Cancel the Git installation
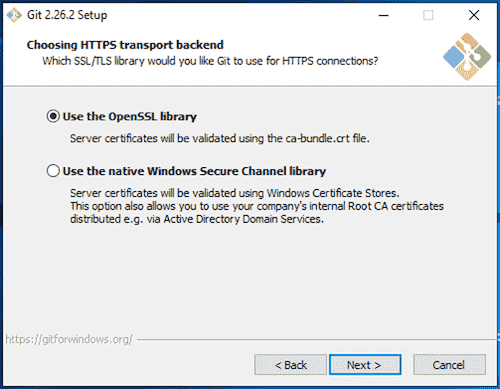 coord(449,365)
